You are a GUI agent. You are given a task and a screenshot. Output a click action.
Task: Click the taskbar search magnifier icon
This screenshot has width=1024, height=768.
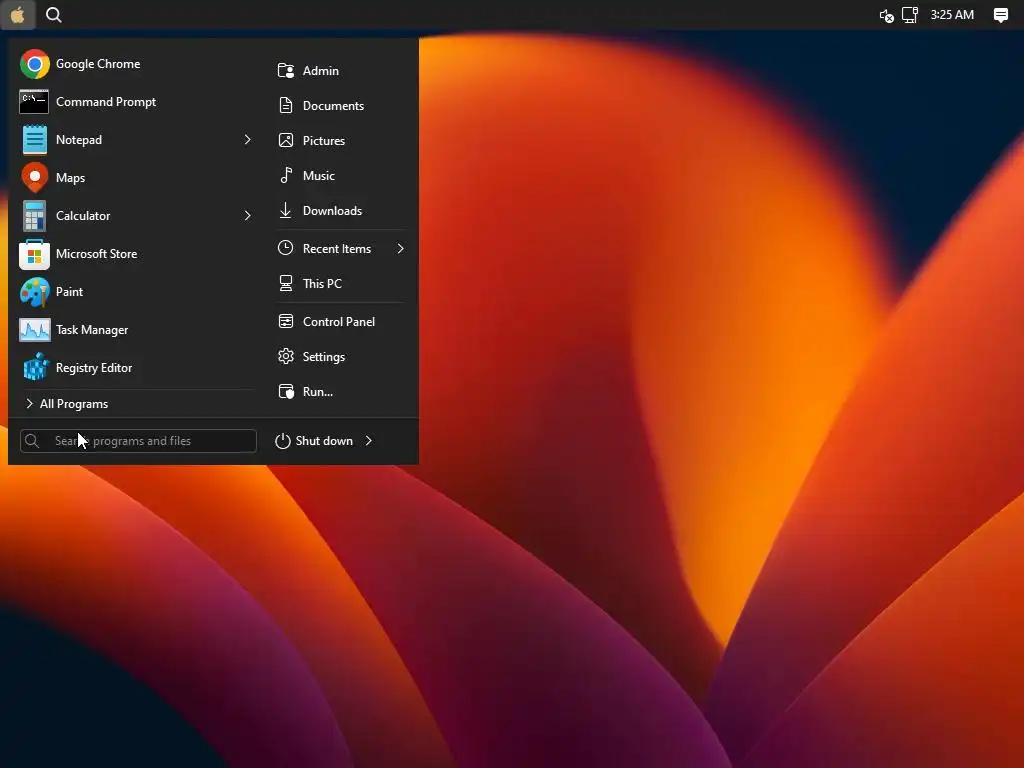tap(54, 14)
